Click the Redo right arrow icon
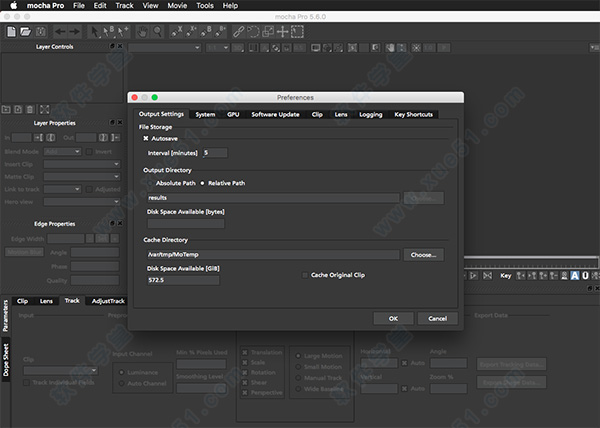The image size is (600, 428). 74,32
